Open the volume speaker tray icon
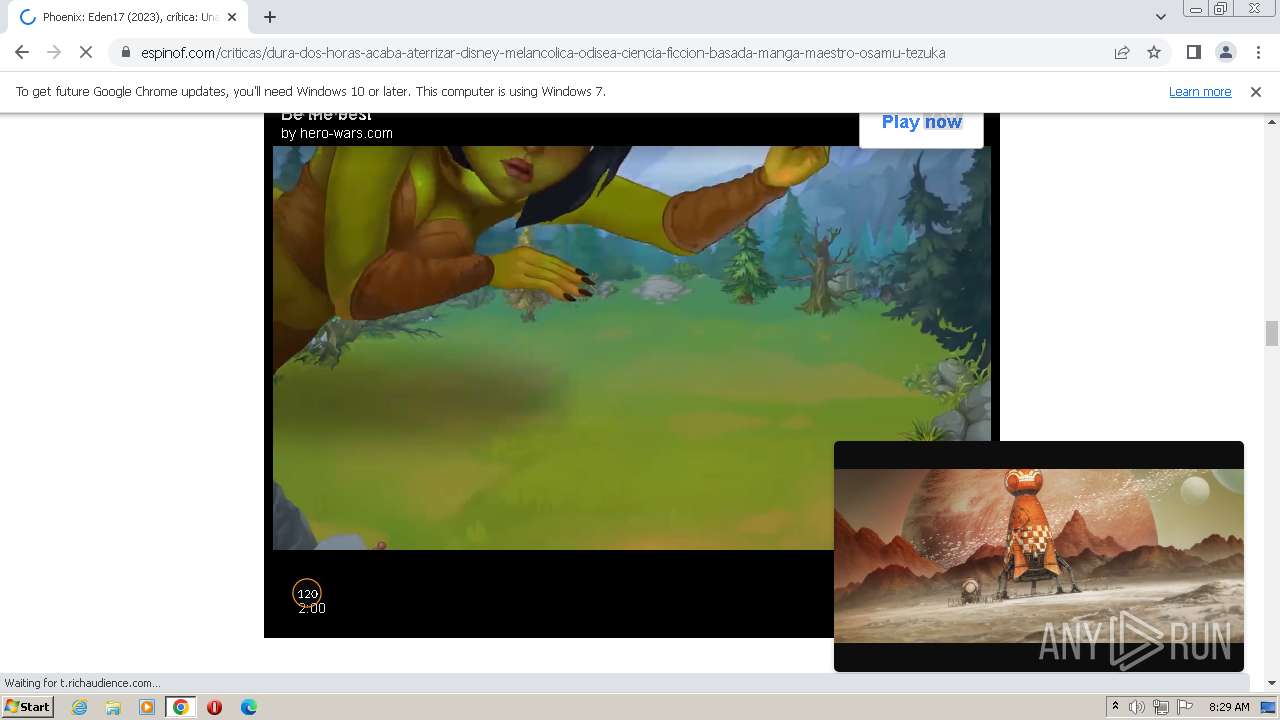1280x720 pixels. pyautogui.click(x=1137, y=707)
